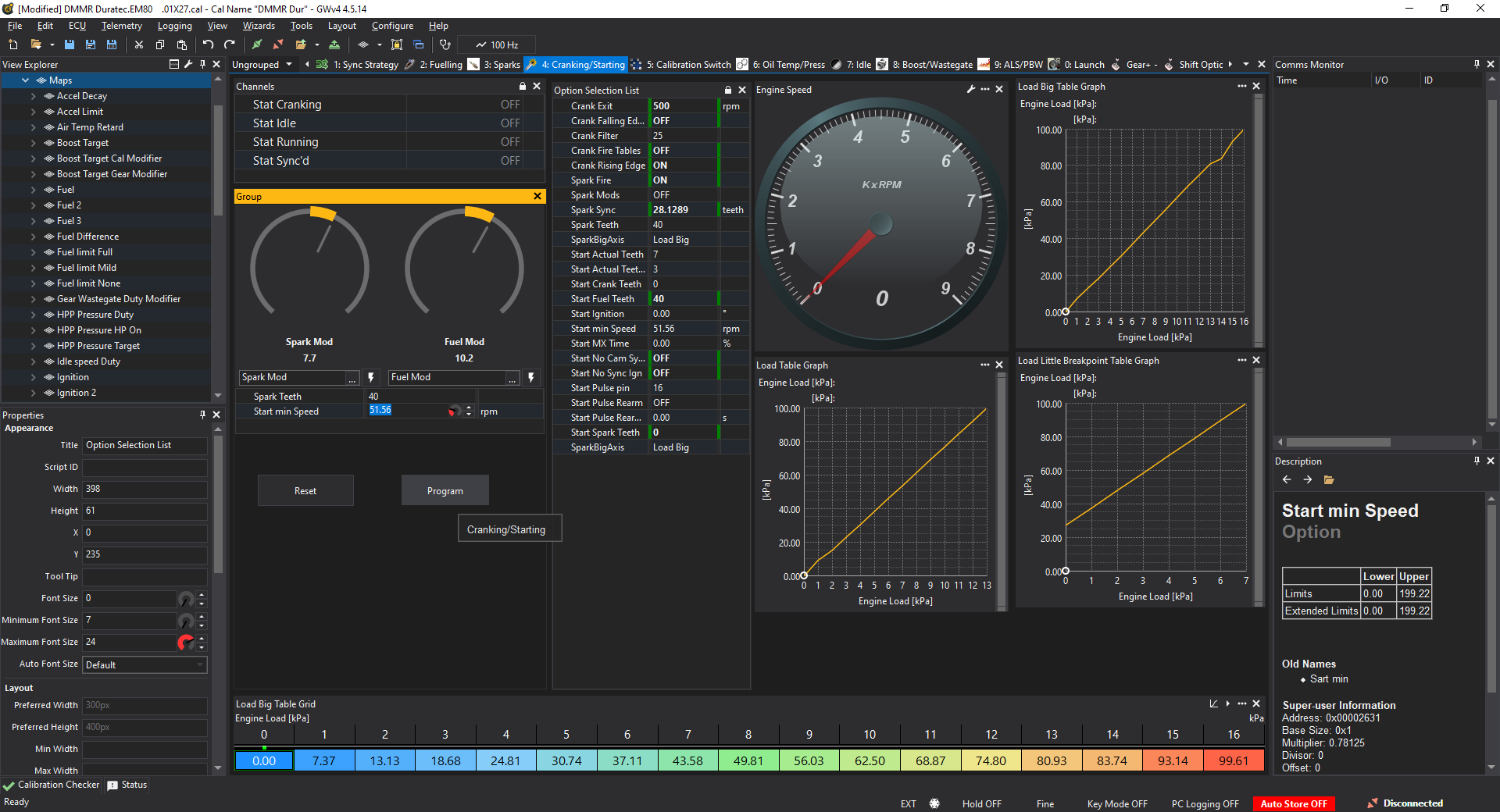This screenshot has width=1500, height=812.
Task: Create a new calibration file
Action: (x=13, y=45)
